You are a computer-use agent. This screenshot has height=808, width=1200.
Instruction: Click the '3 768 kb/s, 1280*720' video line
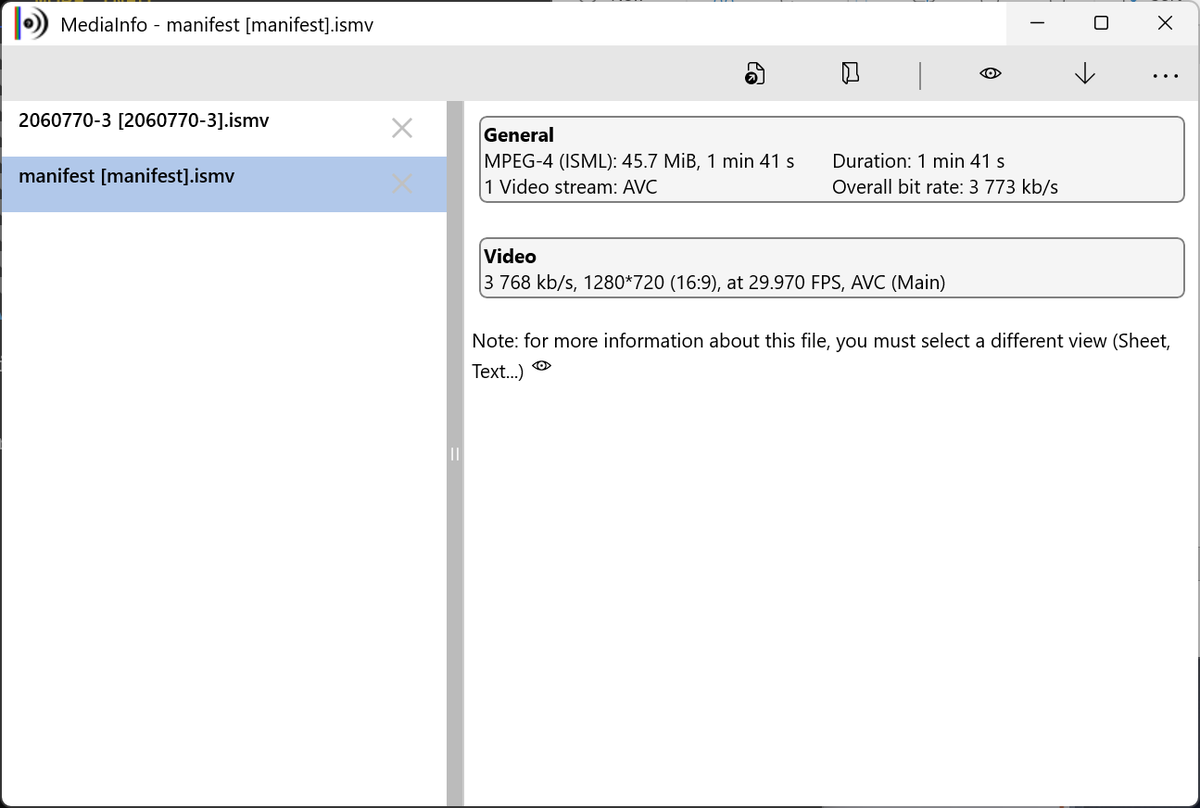715,283
